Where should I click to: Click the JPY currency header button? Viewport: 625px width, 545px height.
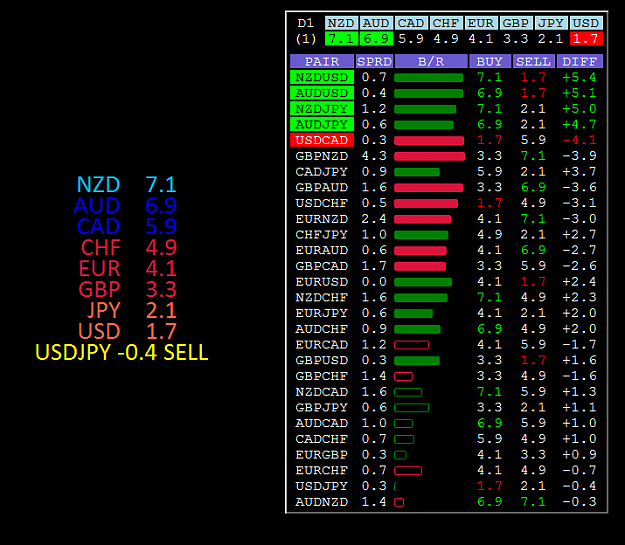tap(551, 23)
